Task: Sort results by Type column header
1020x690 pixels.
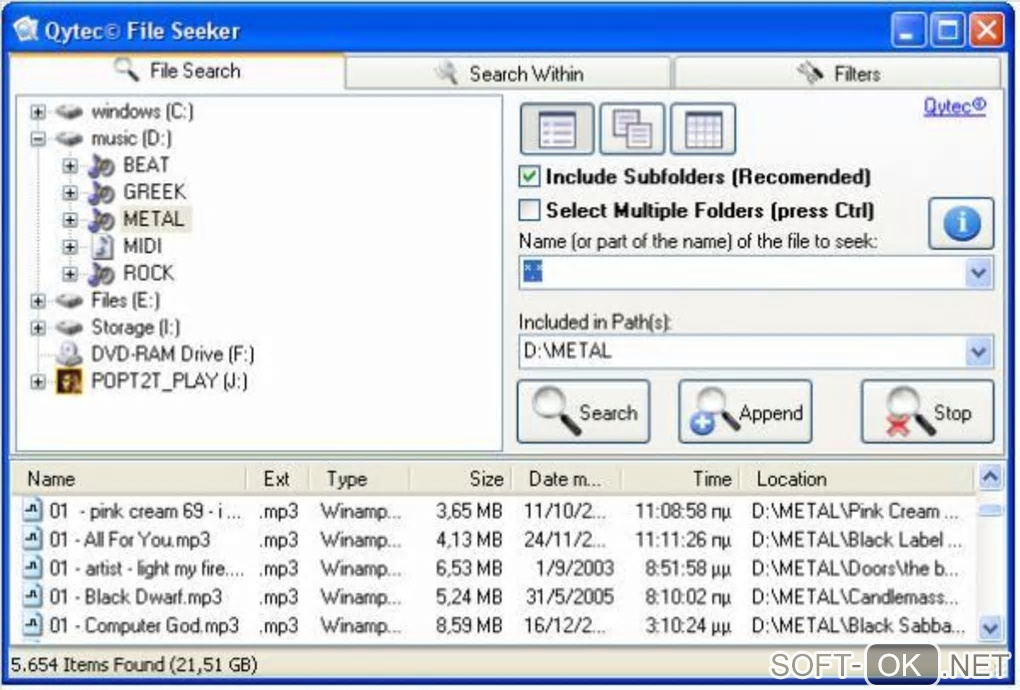Action: click(360, 479)
